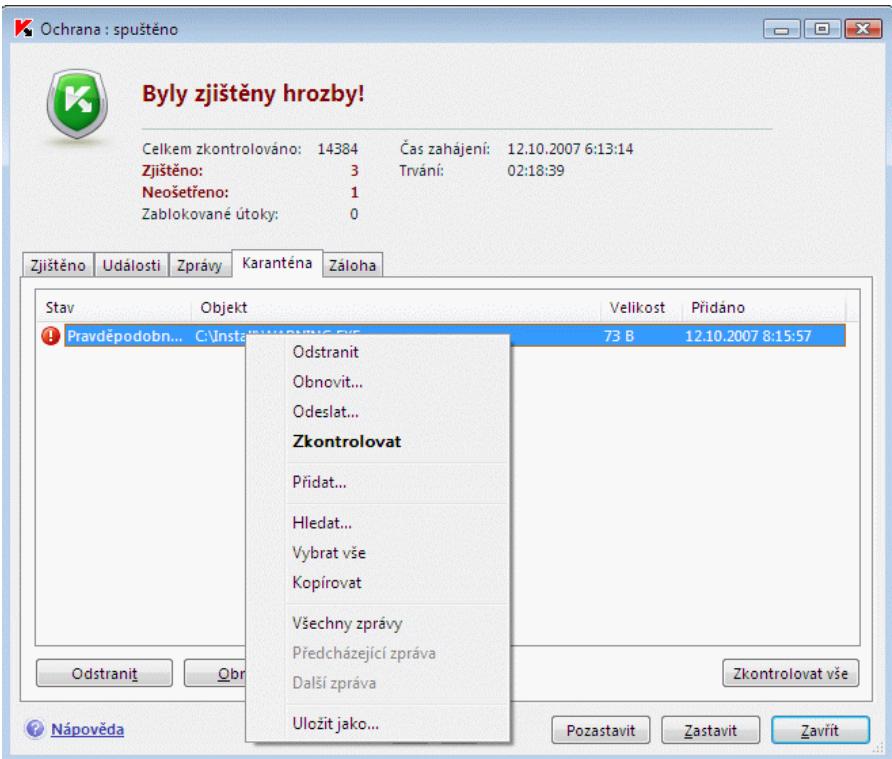Switch to the Záloha tab

coord(352,265)
